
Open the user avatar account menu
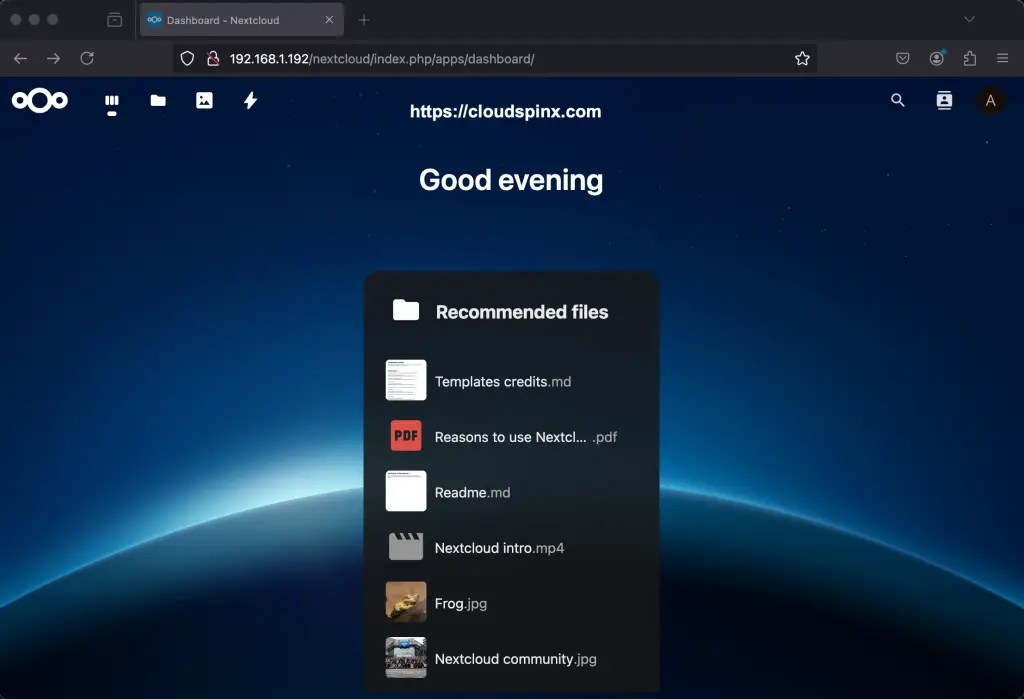coord(990,100)
